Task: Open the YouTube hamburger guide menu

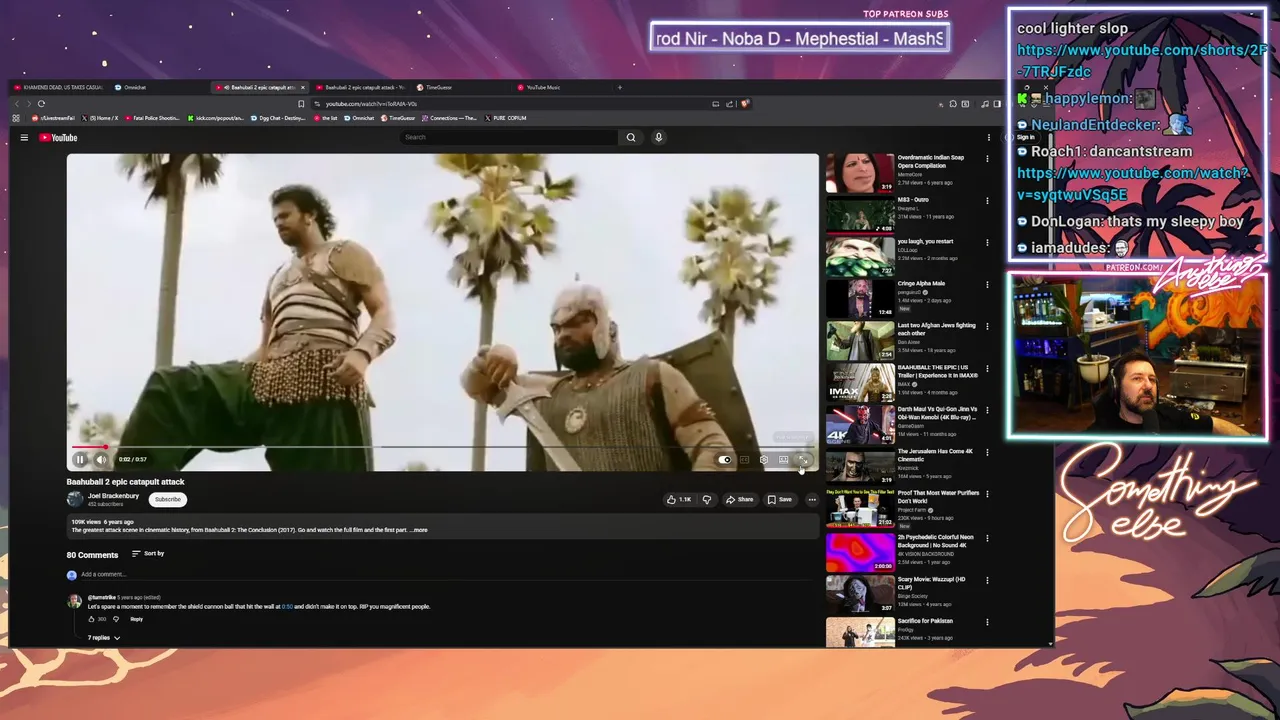Action: tap(24, 137)
